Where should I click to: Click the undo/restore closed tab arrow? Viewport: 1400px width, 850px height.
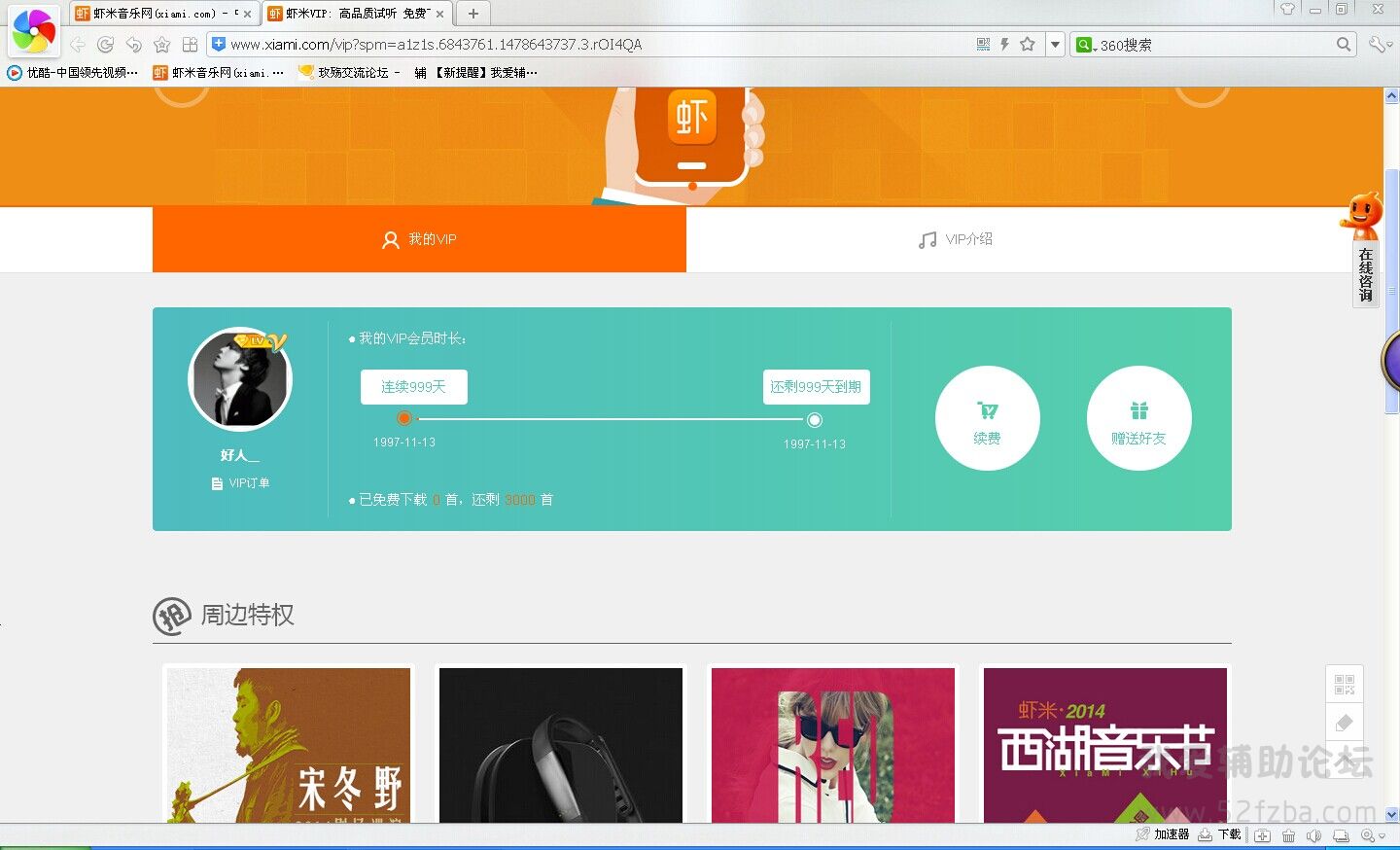(x=134, y=45)
